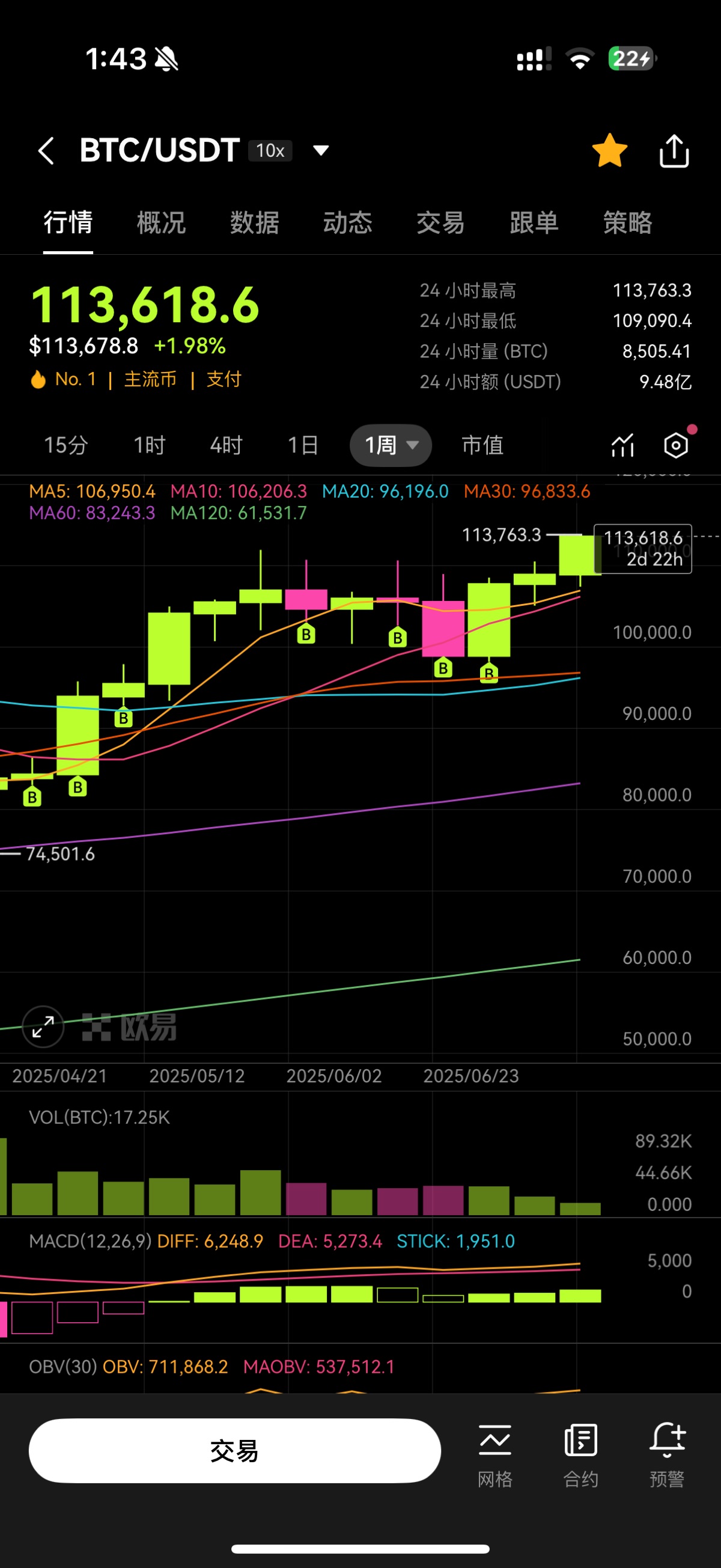The width and height of the screenshot is (721, 1568).
Task: Expand the BTC/USDT pair dropdown arrow
Action: pos(321,150)
